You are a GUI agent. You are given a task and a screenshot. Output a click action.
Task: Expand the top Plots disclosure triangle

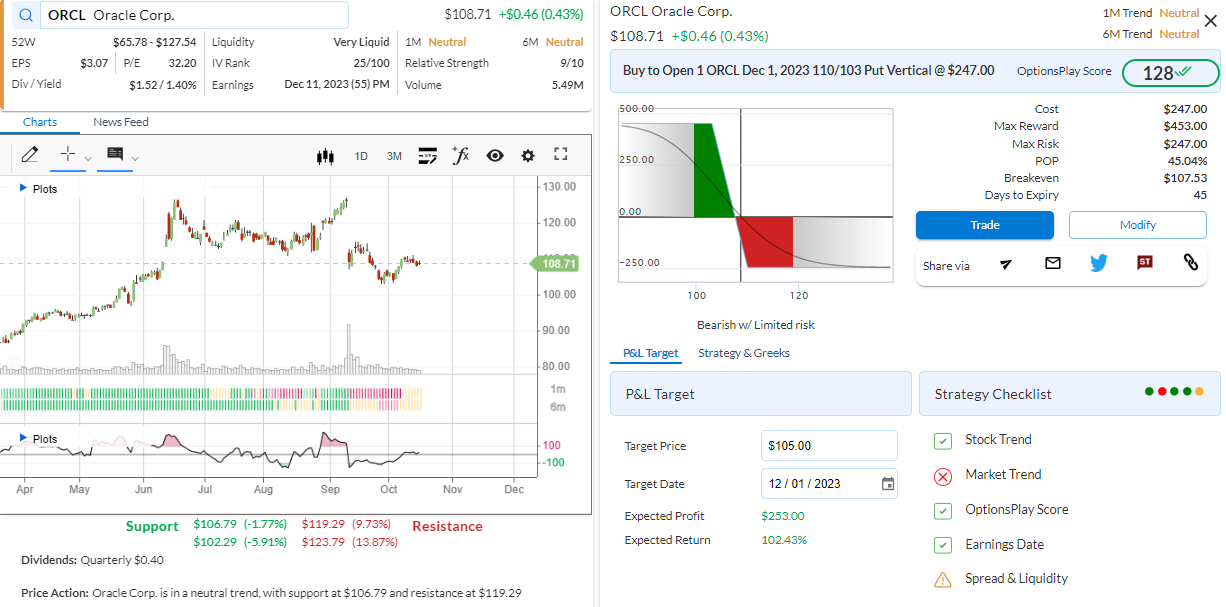click(x=24, y=188)
